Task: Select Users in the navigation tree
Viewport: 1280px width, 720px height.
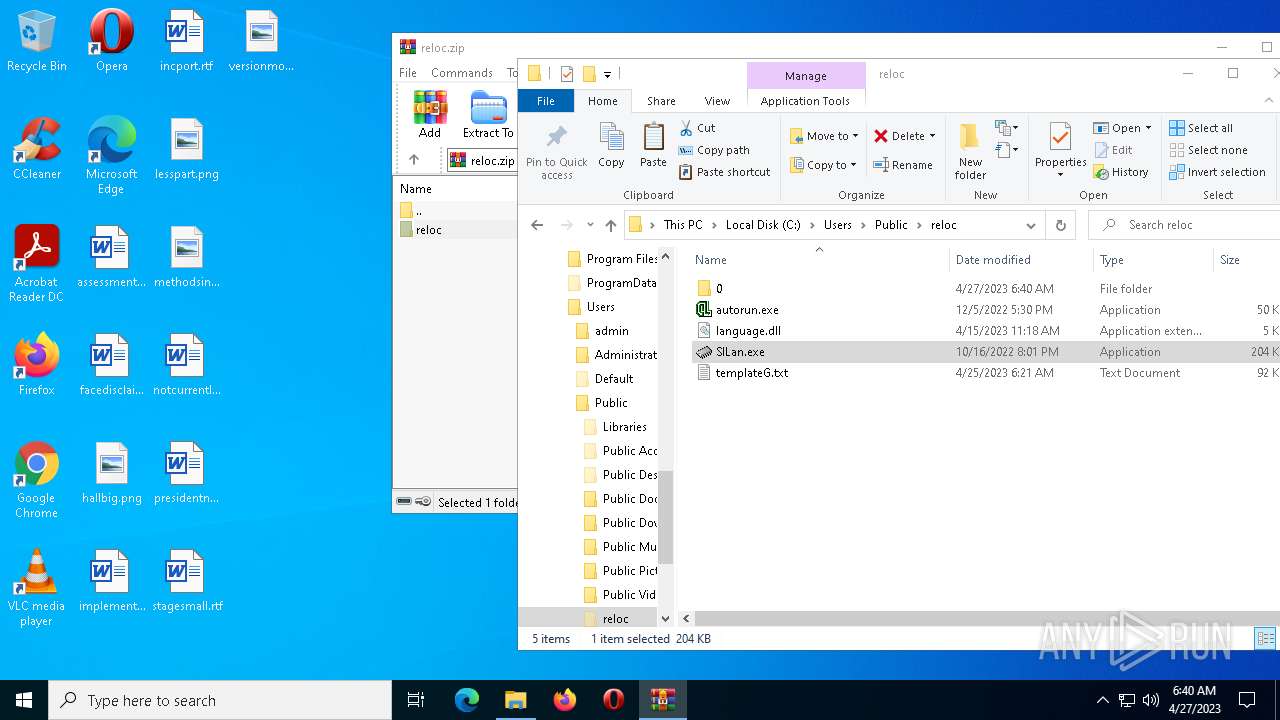Action: pos(600,307)
